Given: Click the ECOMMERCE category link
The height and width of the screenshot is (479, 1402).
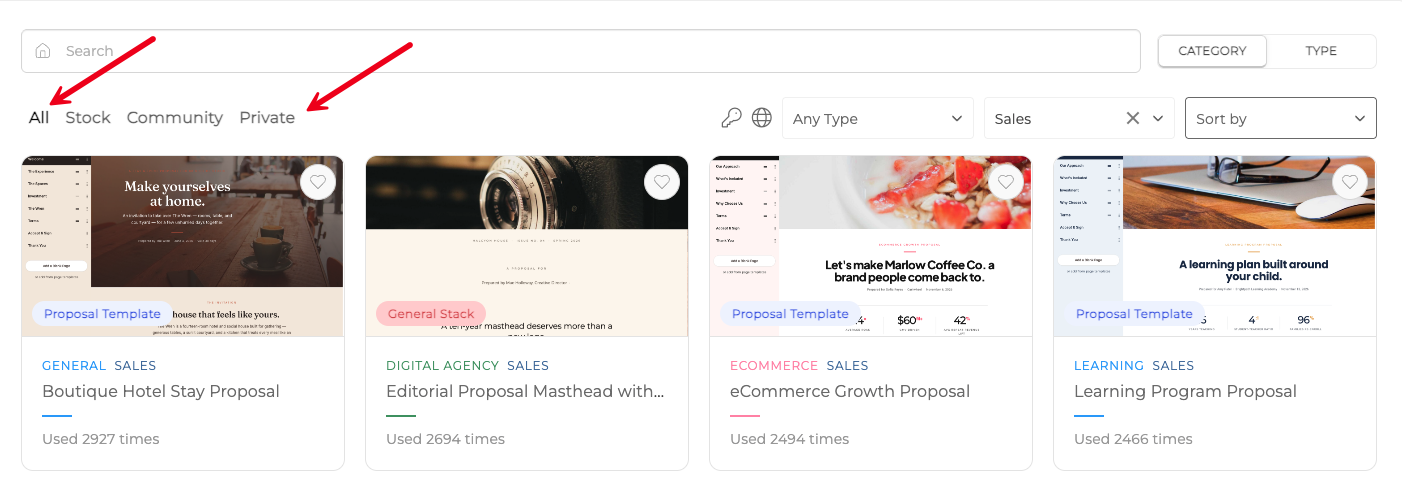Looking at the screenshot, I should pos(774,366).
